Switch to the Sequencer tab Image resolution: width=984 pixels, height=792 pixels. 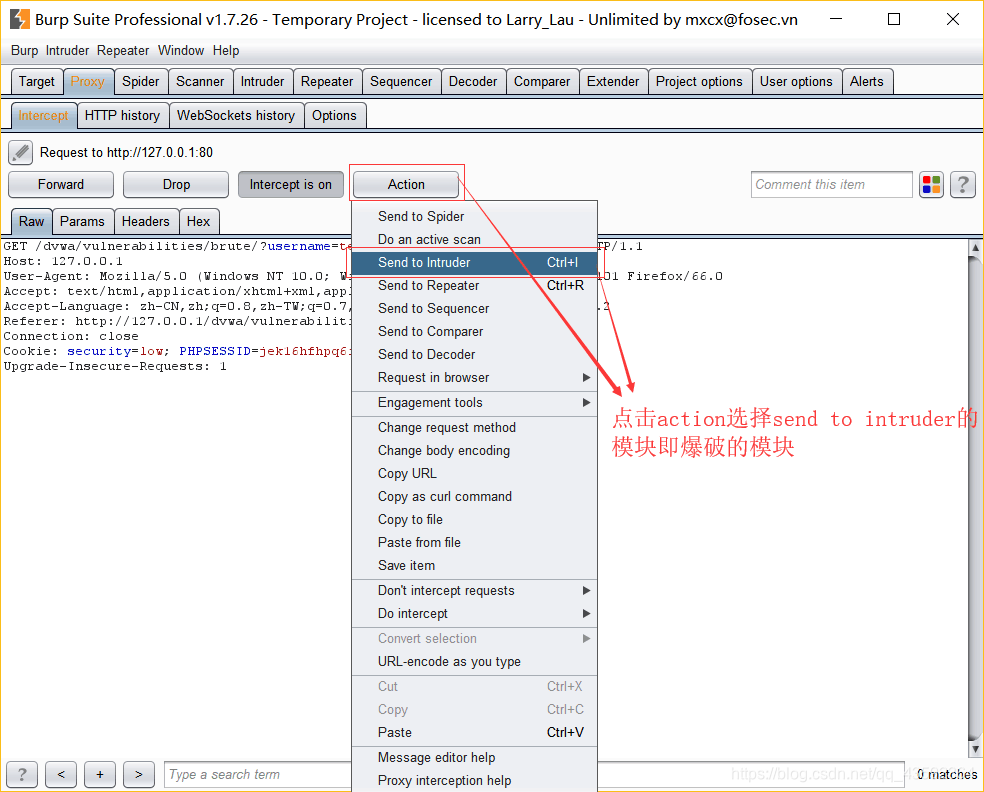point(401,82)
